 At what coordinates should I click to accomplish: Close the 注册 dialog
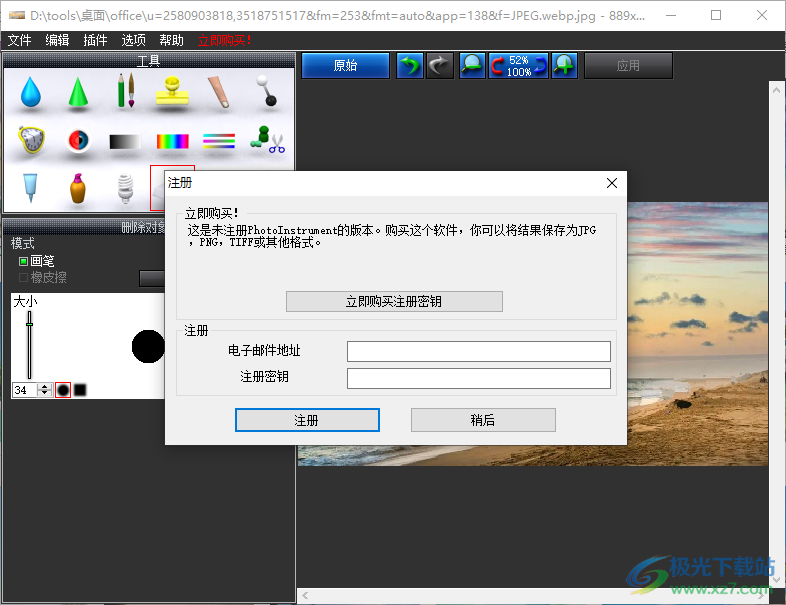(x=612, y=183)
